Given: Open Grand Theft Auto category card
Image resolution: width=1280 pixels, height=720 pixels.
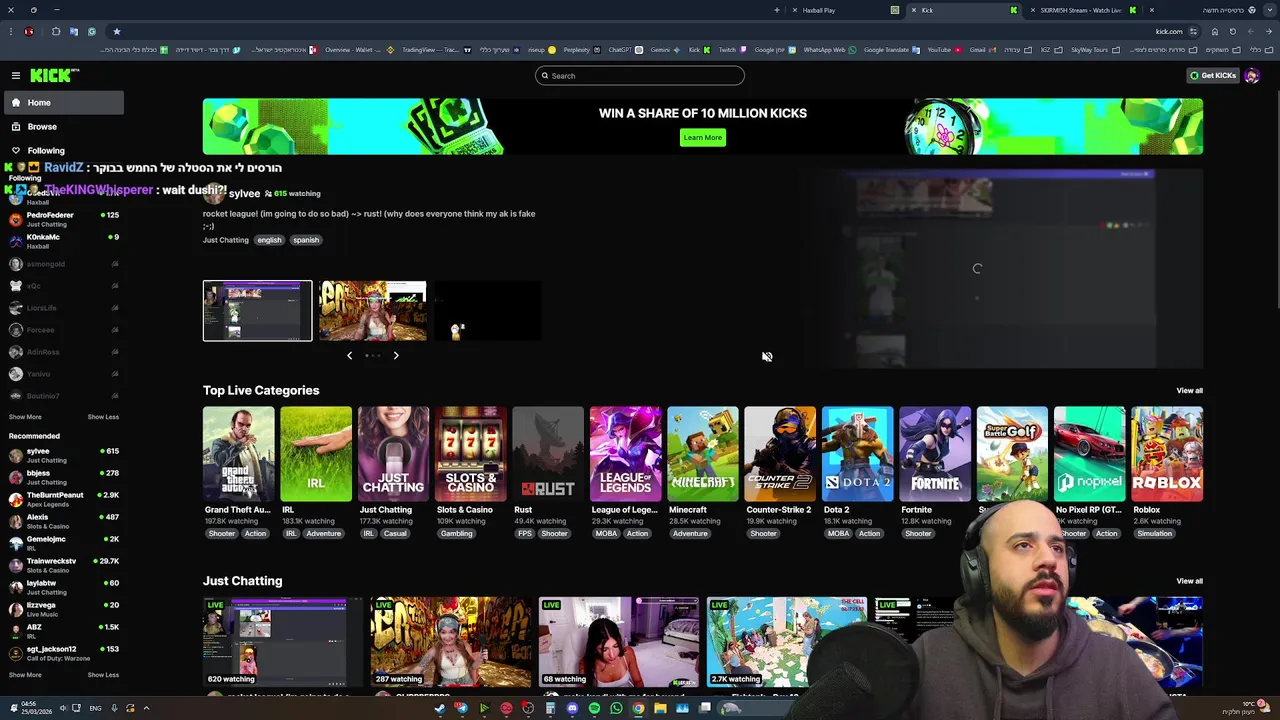Looking at the screenshot, I should [238, 454].
